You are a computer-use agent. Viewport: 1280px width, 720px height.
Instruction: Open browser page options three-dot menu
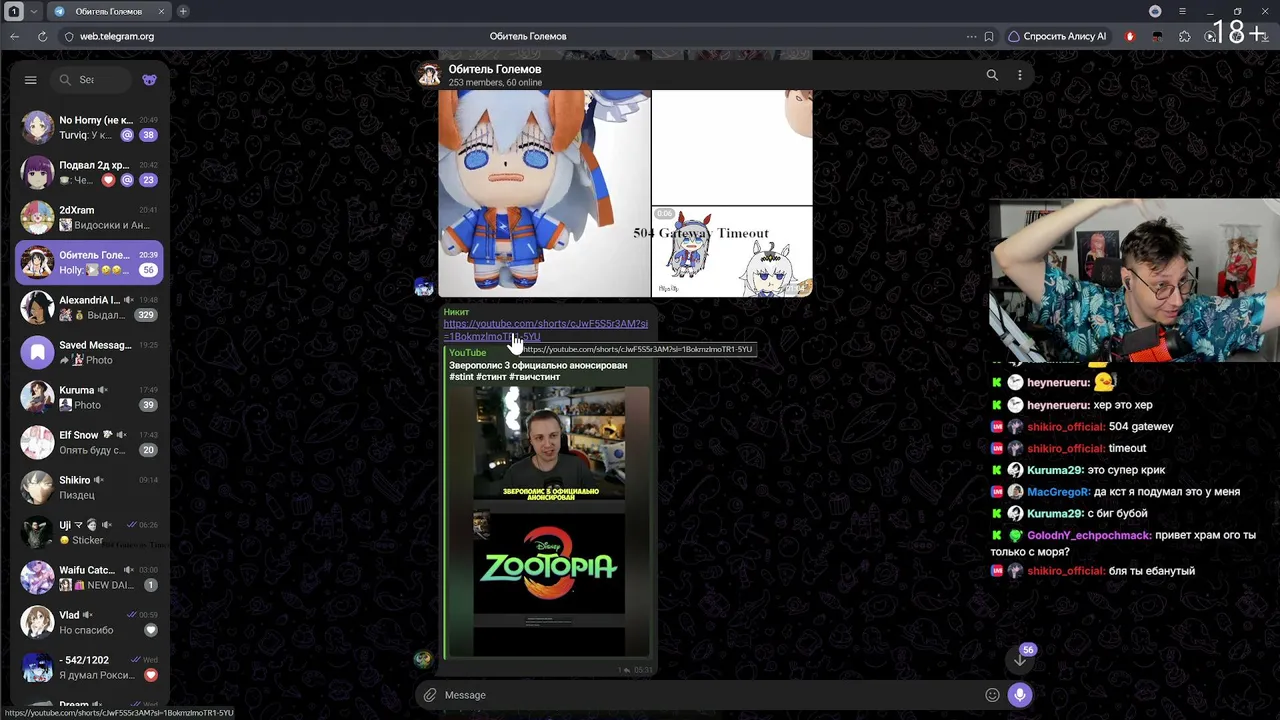pyautogui.click(x=971, y=36)
